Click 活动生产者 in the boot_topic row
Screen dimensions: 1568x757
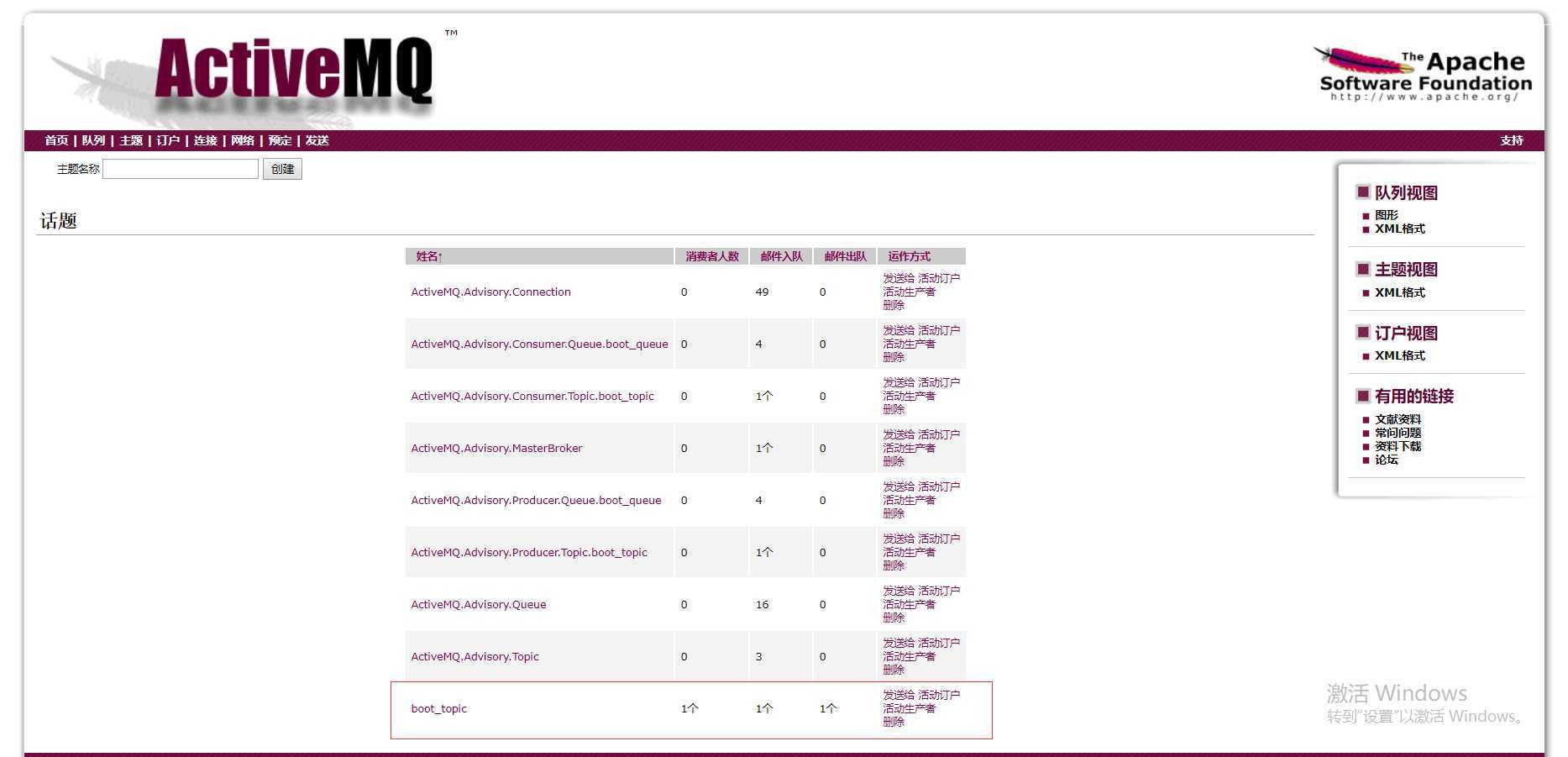point(909,708)
